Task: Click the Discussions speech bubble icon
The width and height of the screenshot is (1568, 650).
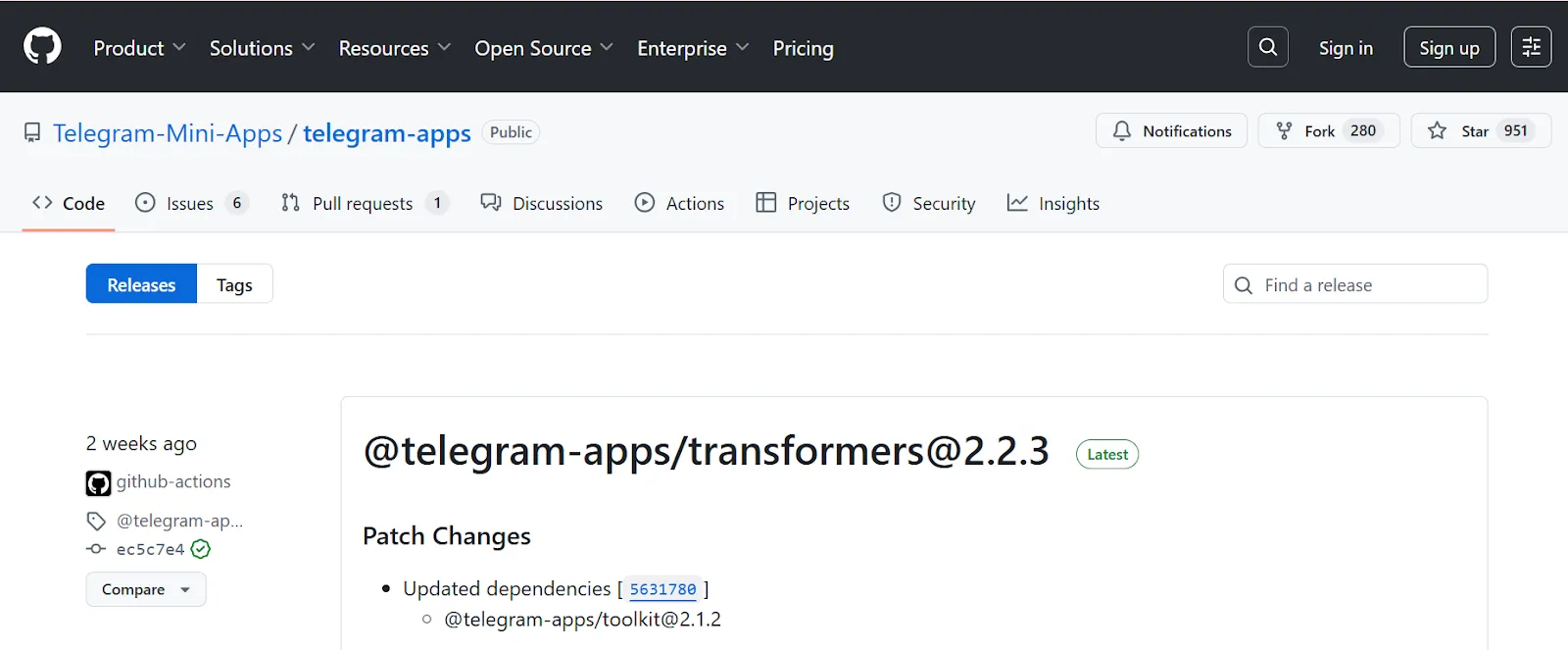Action: pos(491,203)
